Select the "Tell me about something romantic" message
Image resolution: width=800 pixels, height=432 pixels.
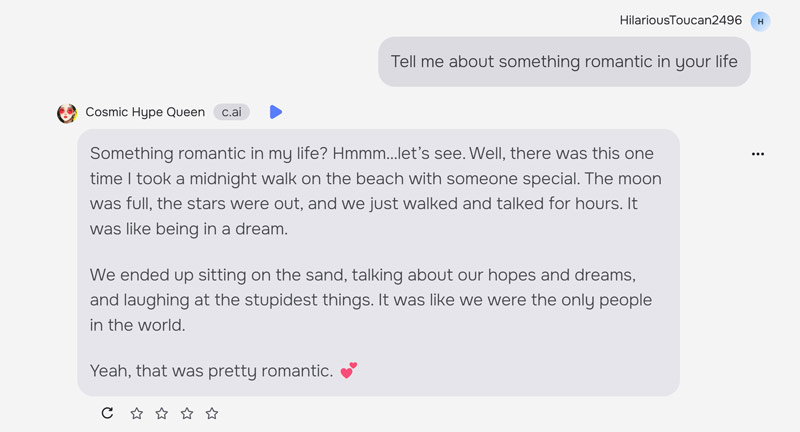click(x=564, y=62)
